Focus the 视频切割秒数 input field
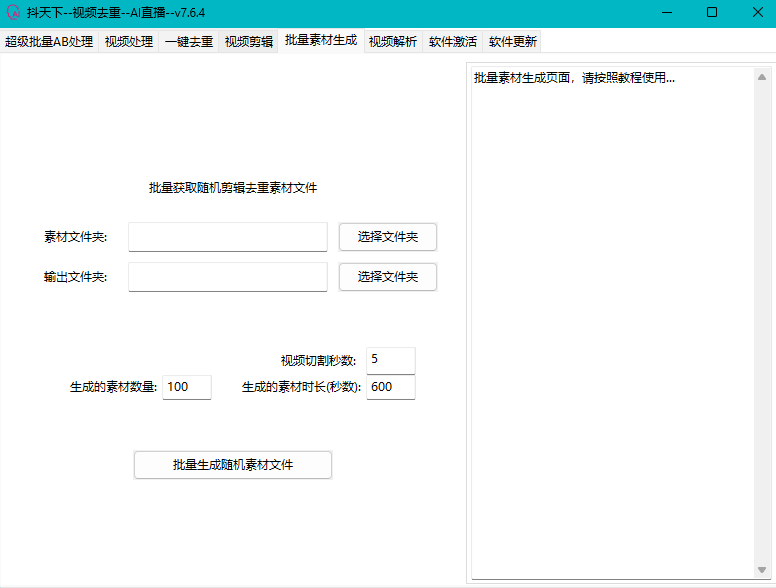 [x=390, y=360]
